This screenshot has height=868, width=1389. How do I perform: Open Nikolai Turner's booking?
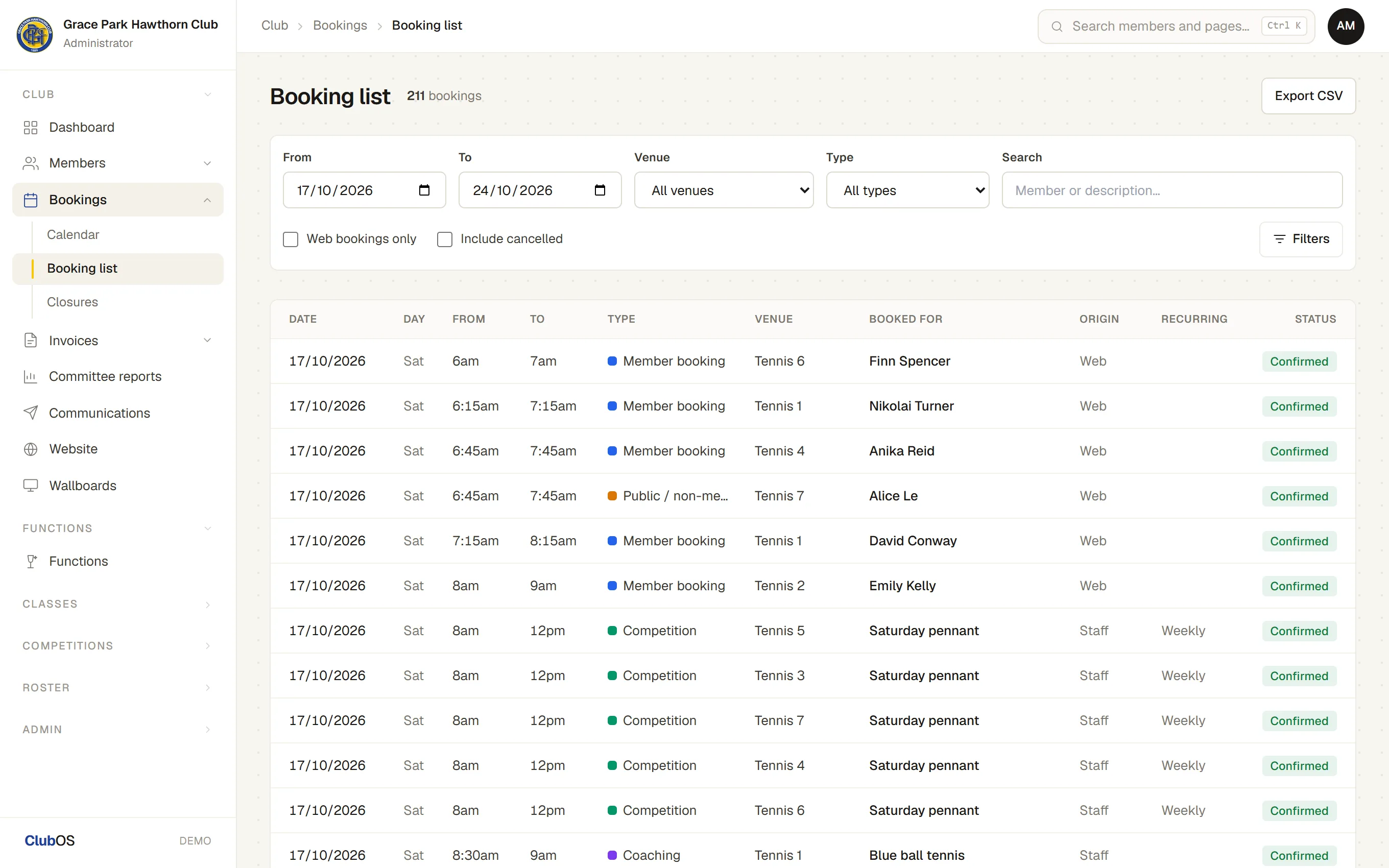point(813,406)
